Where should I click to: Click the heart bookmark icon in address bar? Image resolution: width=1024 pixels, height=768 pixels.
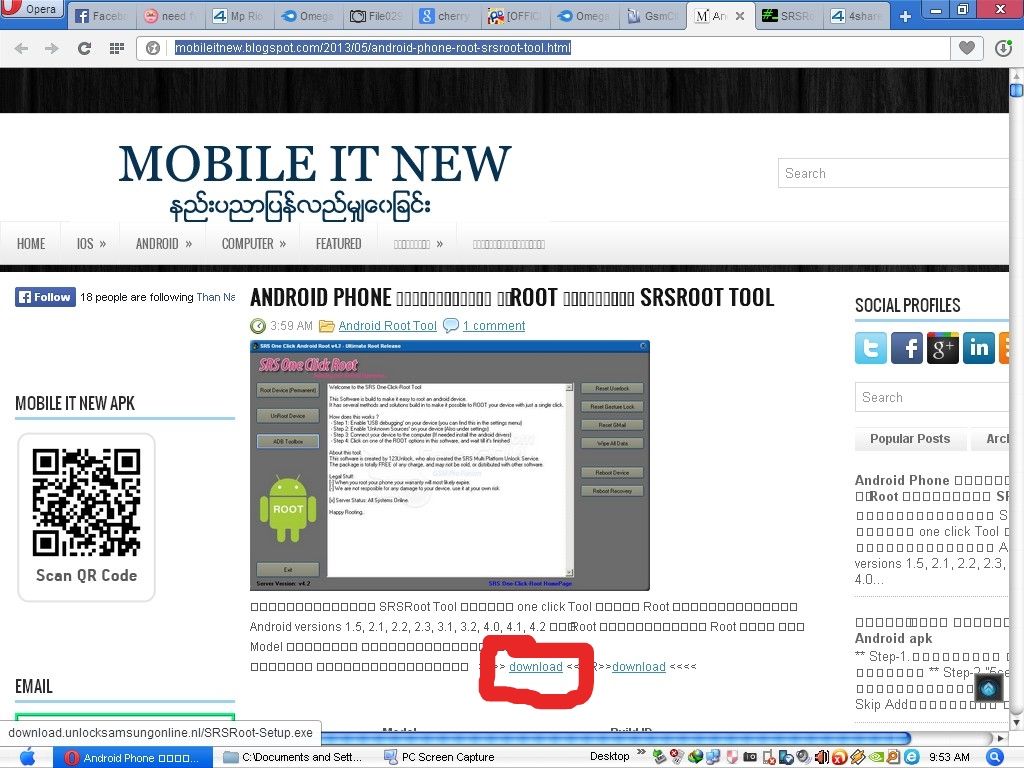pos(966,48)
